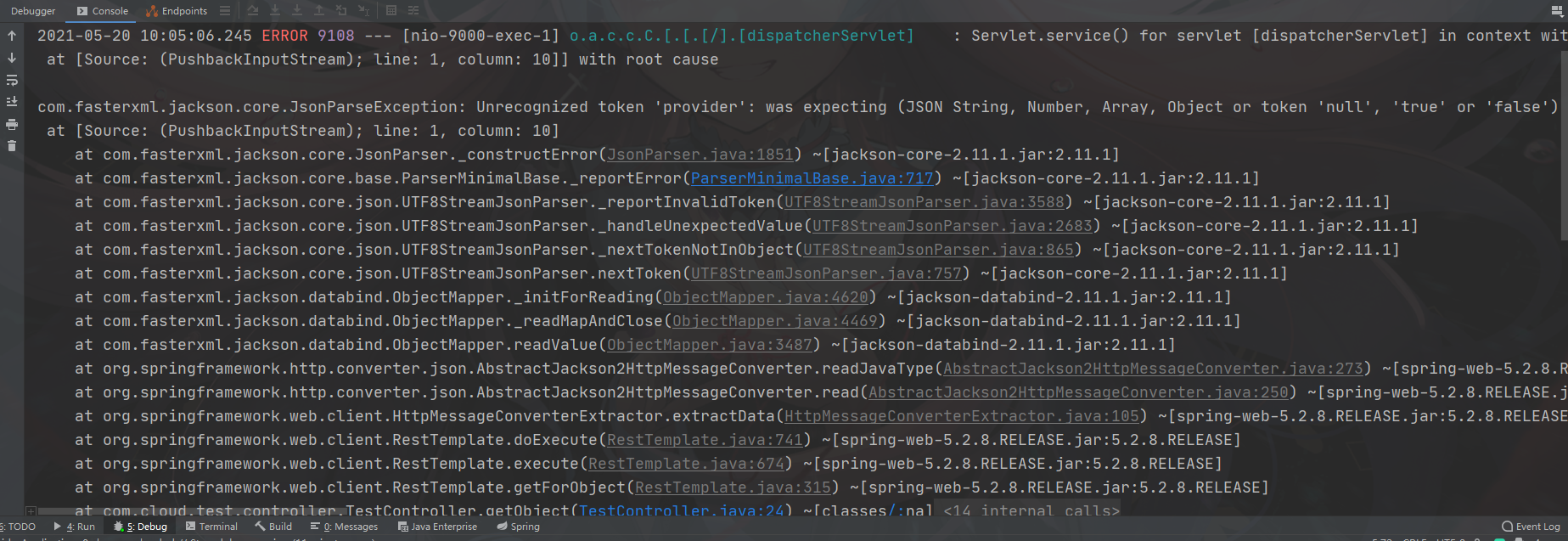The image size is (1568, 541).
Task: Open HttpMessageConverterExtractor.java:105 link
Action: (962, 416)
